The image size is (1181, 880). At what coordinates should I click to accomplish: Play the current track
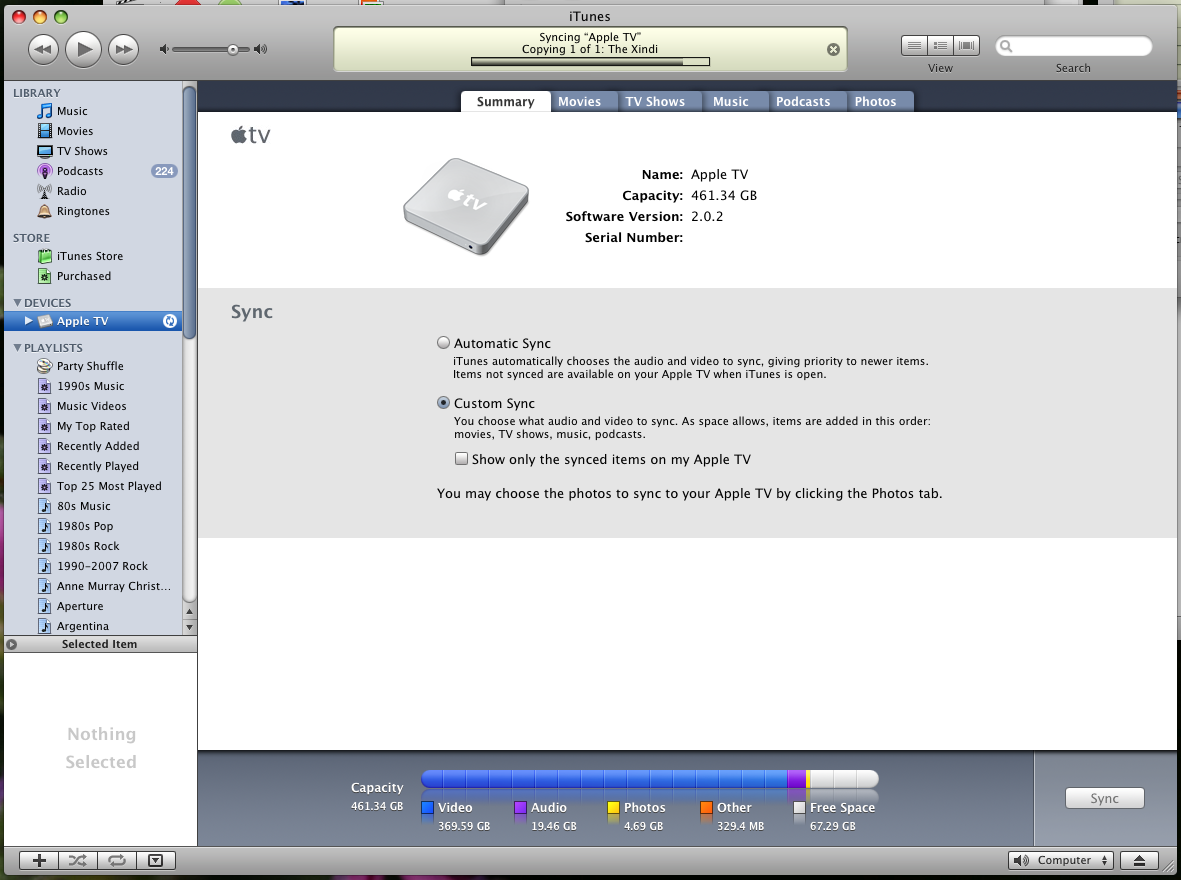coord(83,50)
